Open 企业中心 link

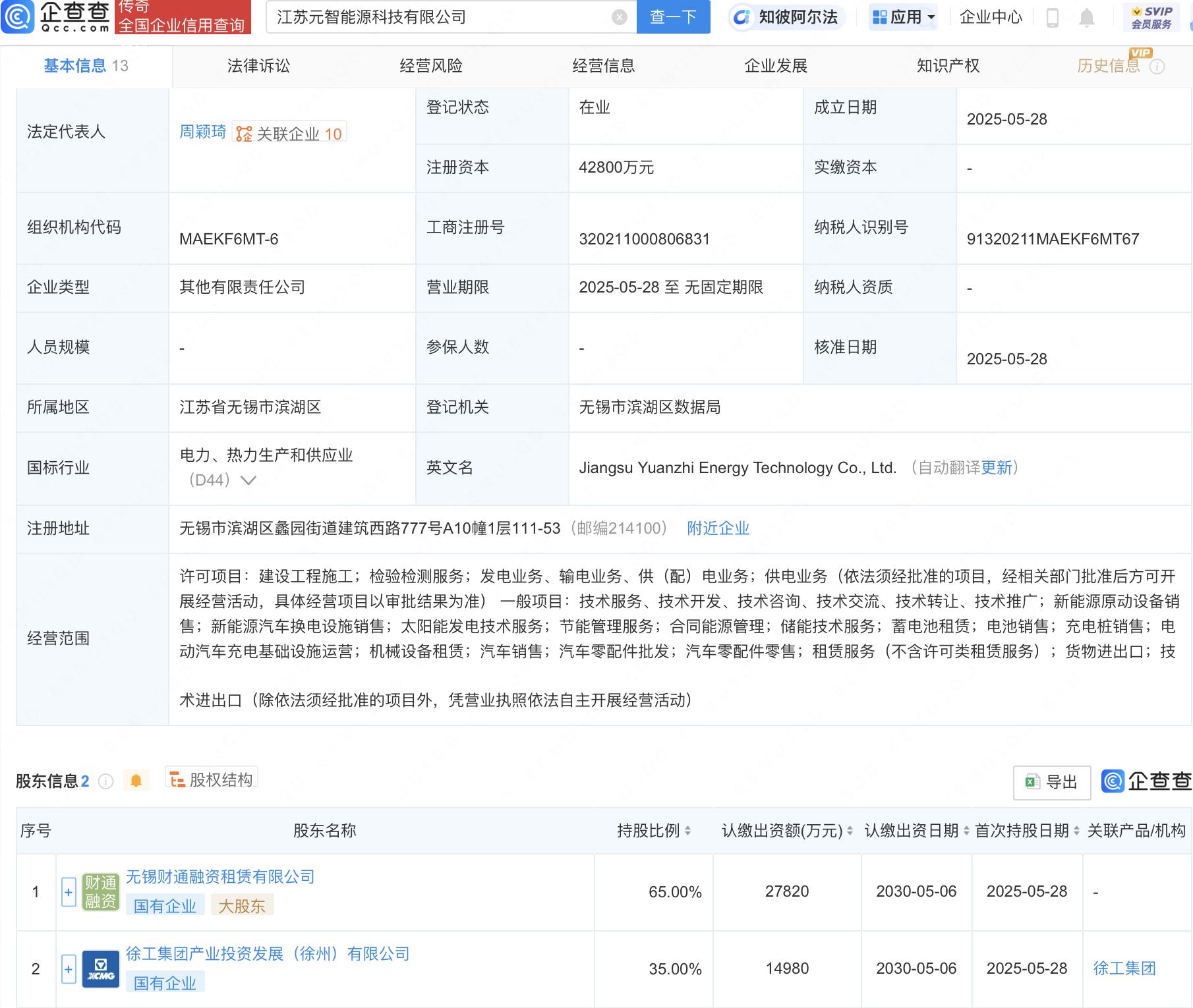(991, 17)
